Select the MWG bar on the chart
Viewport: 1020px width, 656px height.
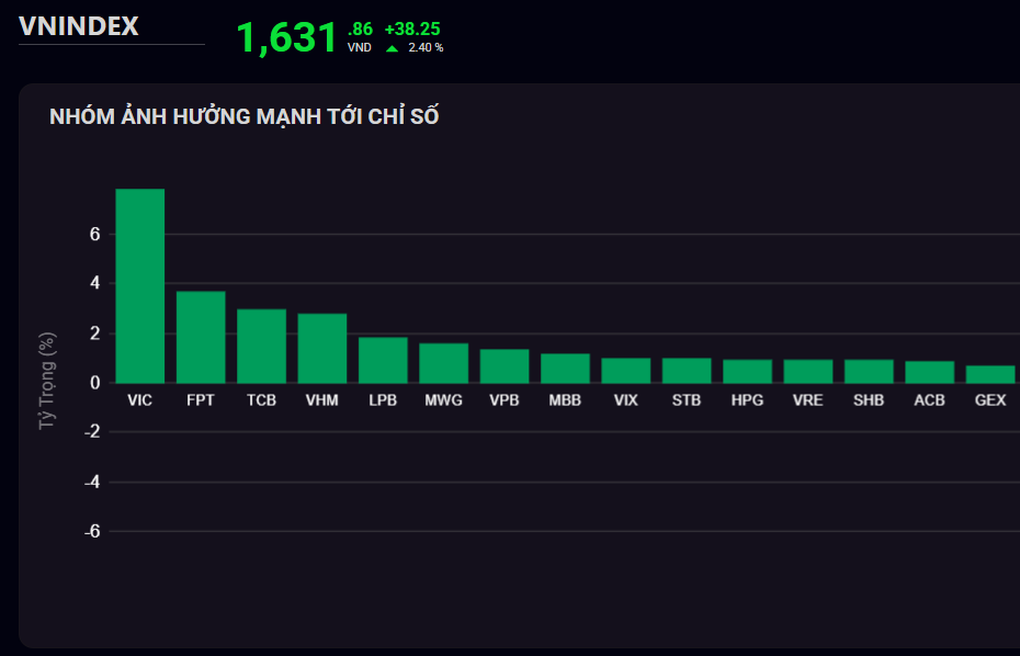click(x=443, y=363)
